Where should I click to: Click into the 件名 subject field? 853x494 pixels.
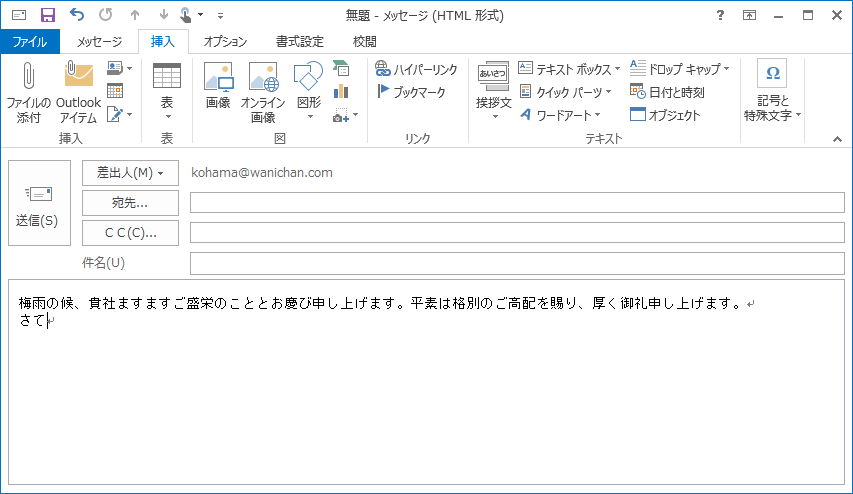click(x=517, y=264)
